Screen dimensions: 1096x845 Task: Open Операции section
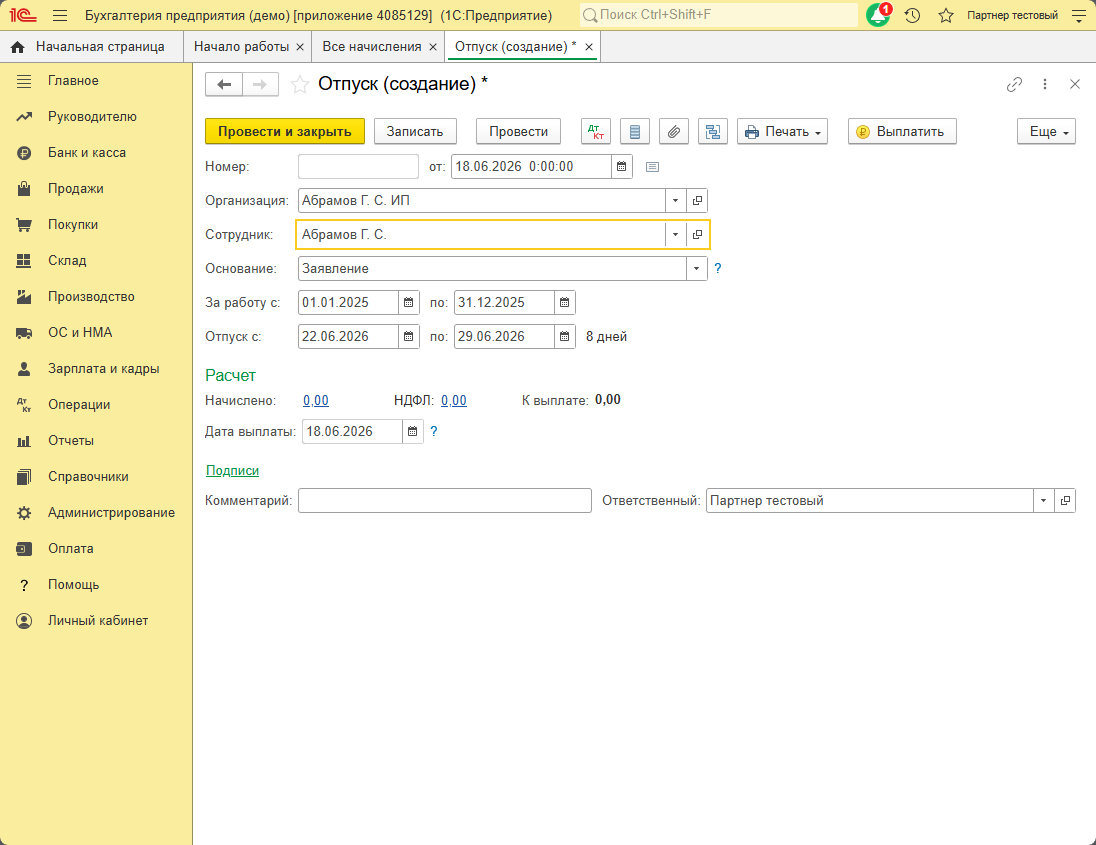point(96,405)
